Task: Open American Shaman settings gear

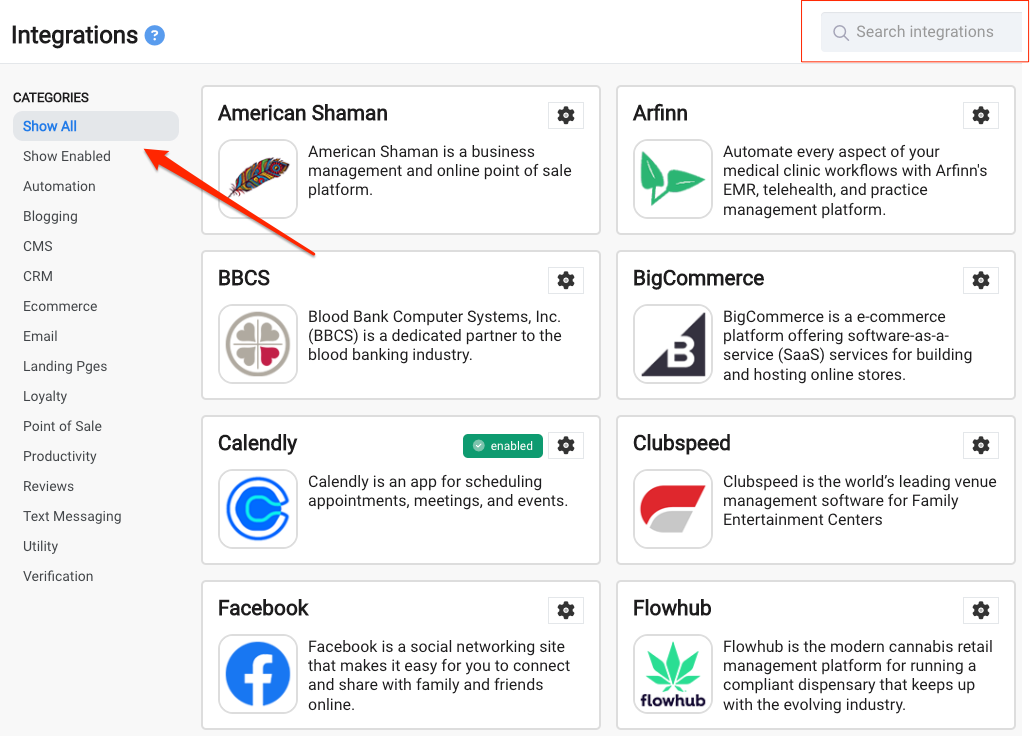Action: point(566,116)
